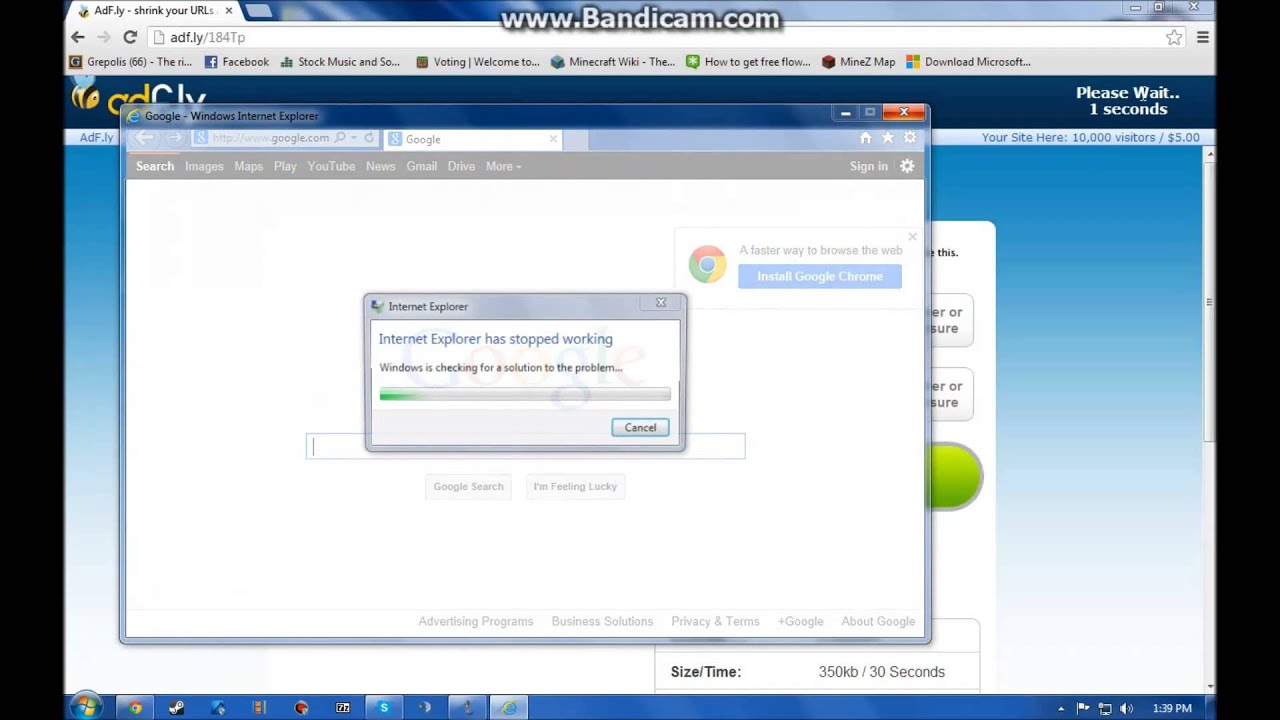Screen dimensions: 1280x720
Task: Open the Voting | Welcome bookmark
Action: pyautogui.click(x=478, y=62)
